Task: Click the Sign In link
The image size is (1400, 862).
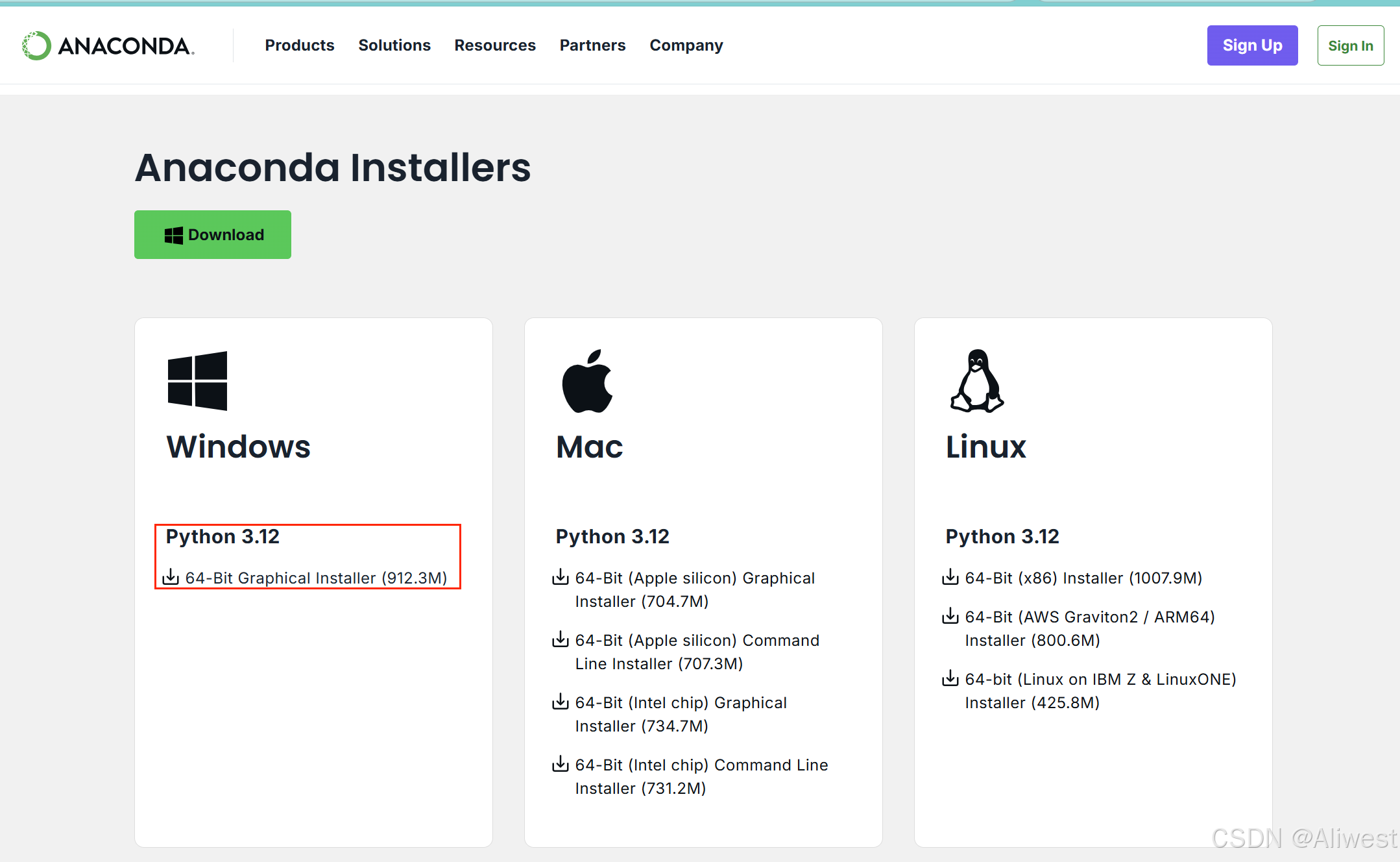Action: point(1351,45)
